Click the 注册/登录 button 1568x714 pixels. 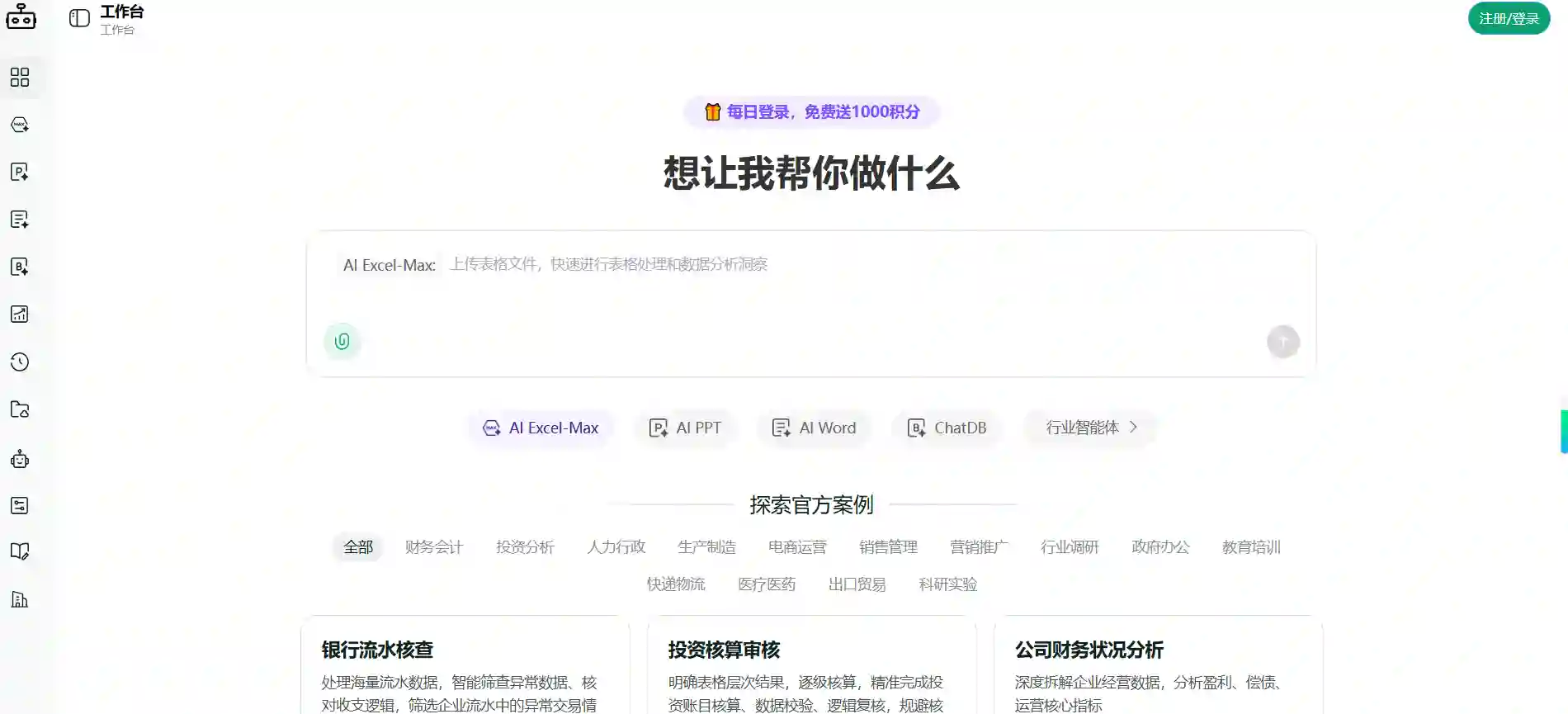tap(1509, 18)
